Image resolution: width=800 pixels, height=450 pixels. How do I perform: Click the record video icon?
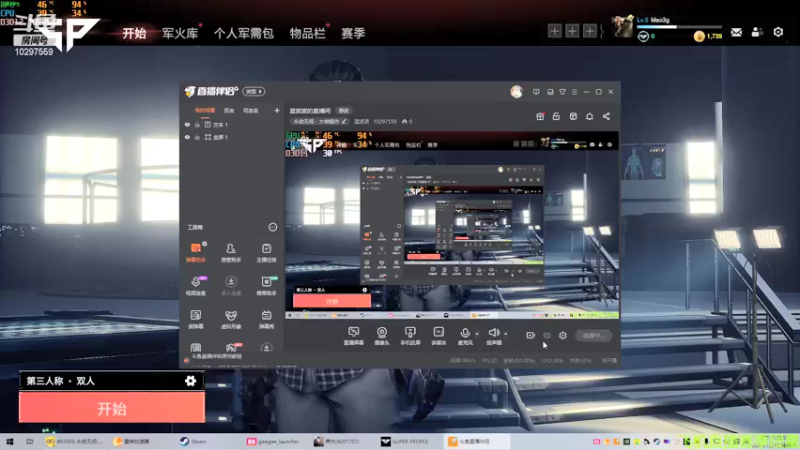click(530, 335)
